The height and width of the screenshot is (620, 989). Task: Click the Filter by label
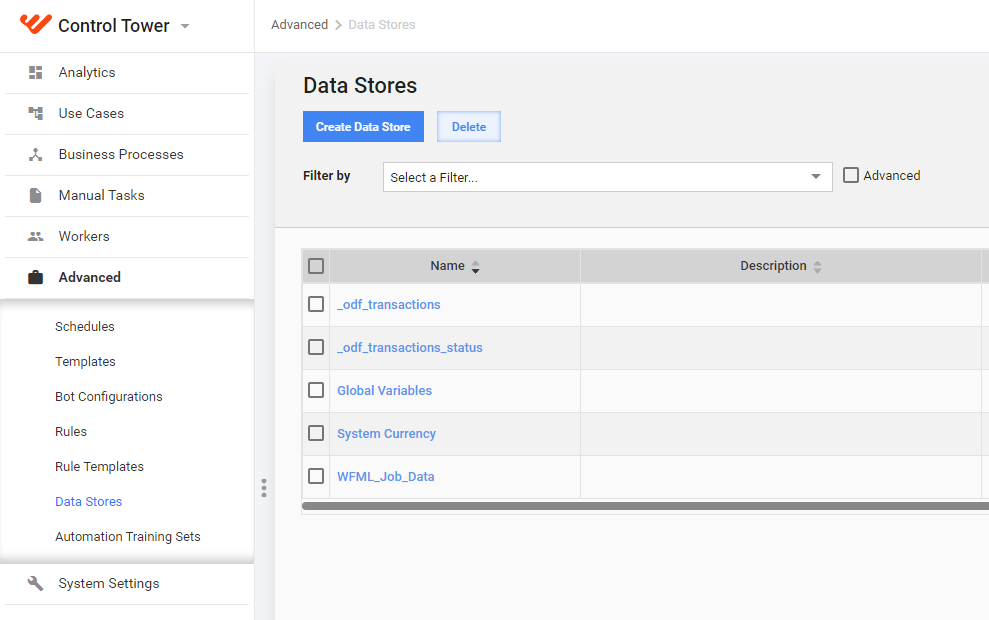tap(326, 176)
